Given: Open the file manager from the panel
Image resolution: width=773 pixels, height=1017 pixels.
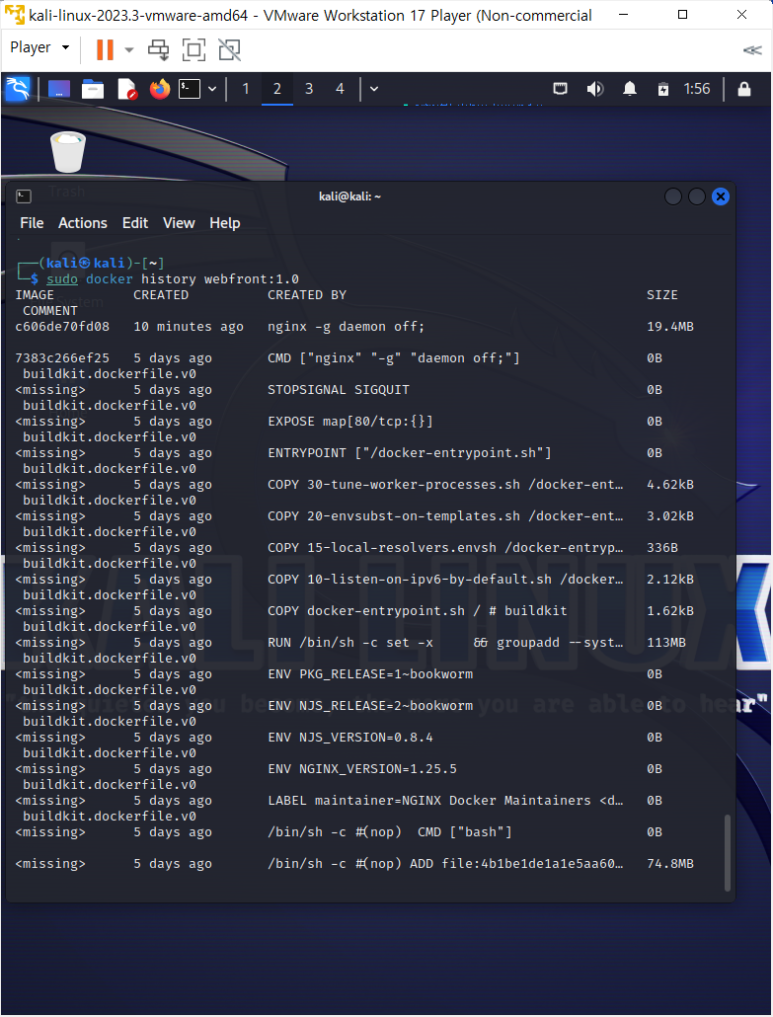Looking at the screenshot, I should pos(93,89).
